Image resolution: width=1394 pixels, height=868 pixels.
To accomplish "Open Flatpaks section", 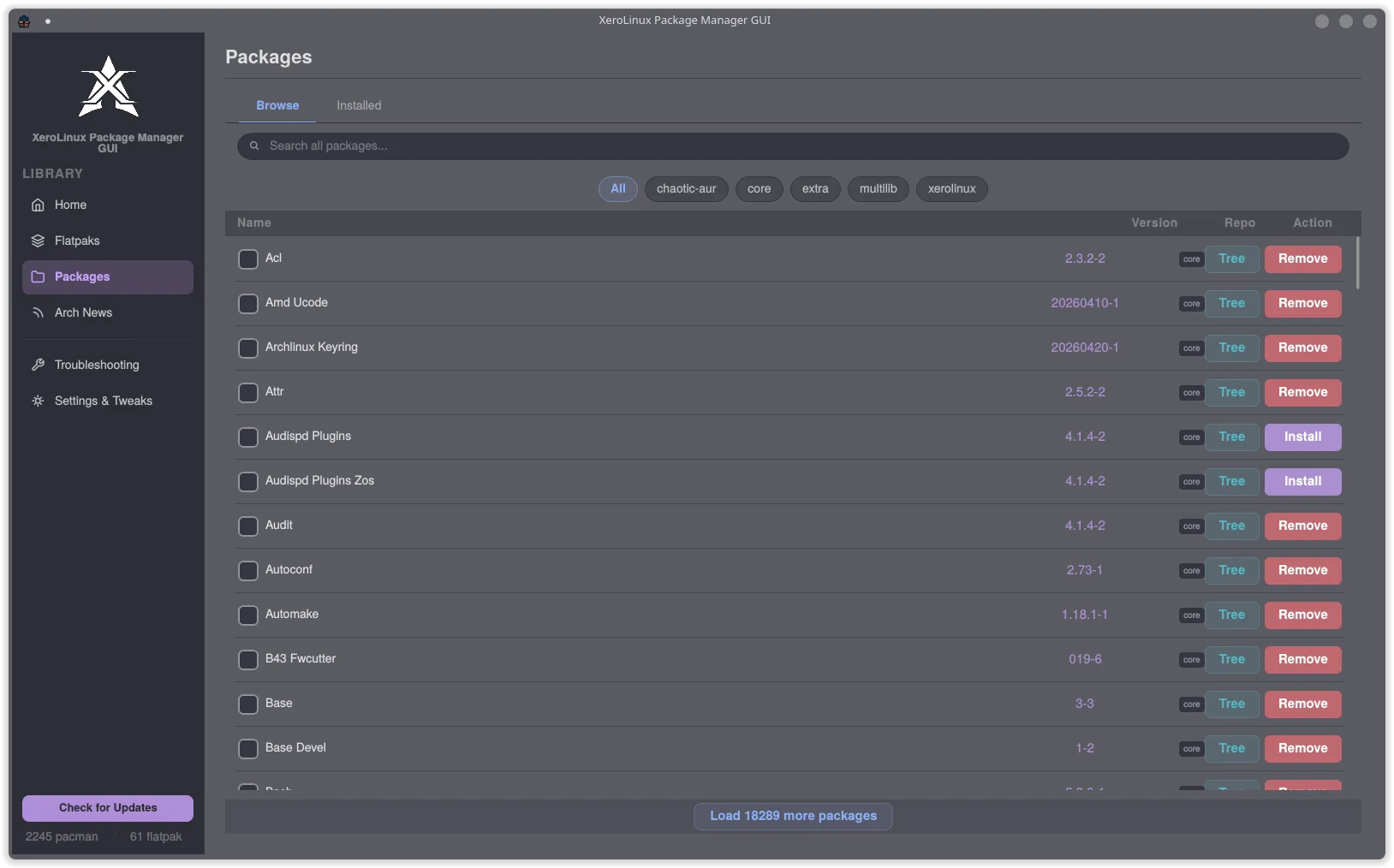I will point(108,241).
